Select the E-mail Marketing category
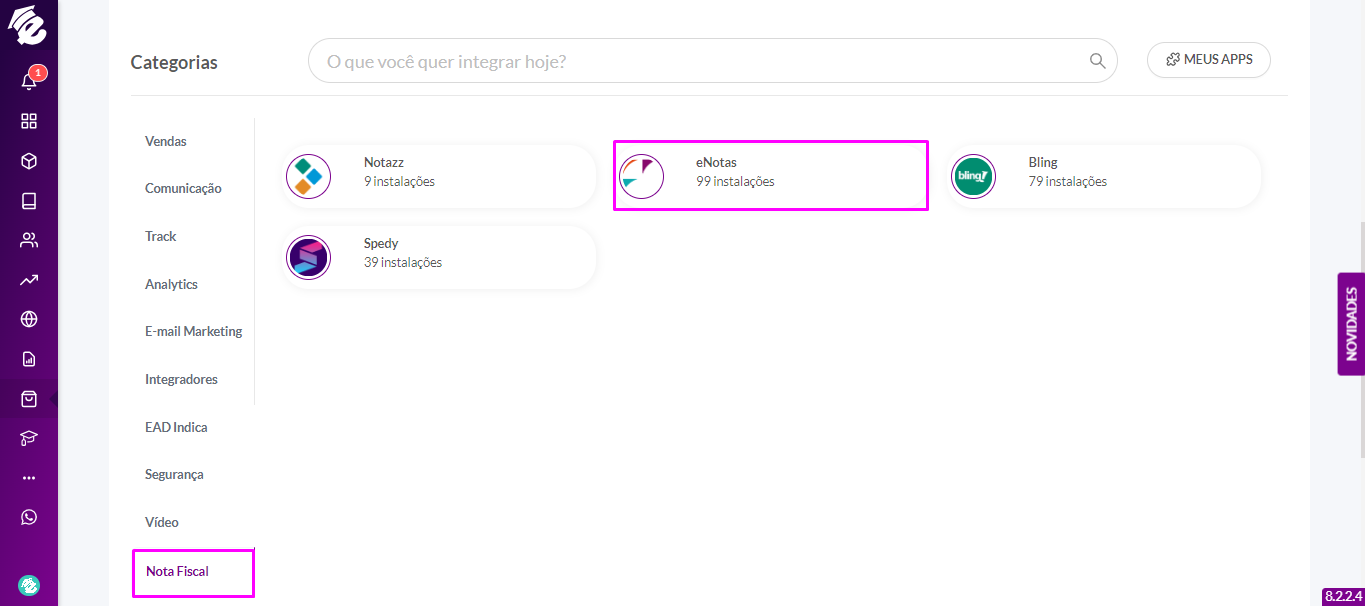Viewport: 1365px width, 606px height. (x=193, y=331)
